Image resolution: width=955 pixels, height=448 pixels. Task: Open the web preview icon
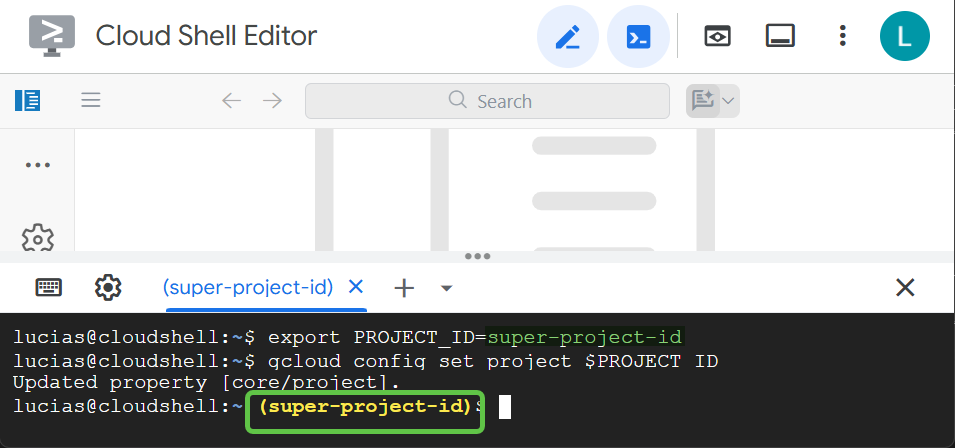pyautogui.click(x=716, y=37)
